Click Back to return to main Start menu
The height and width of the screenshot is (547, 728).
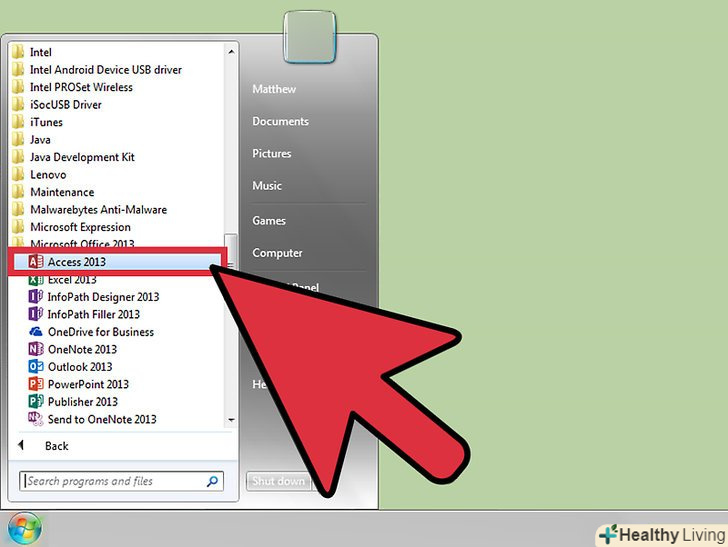coord(57,446)
